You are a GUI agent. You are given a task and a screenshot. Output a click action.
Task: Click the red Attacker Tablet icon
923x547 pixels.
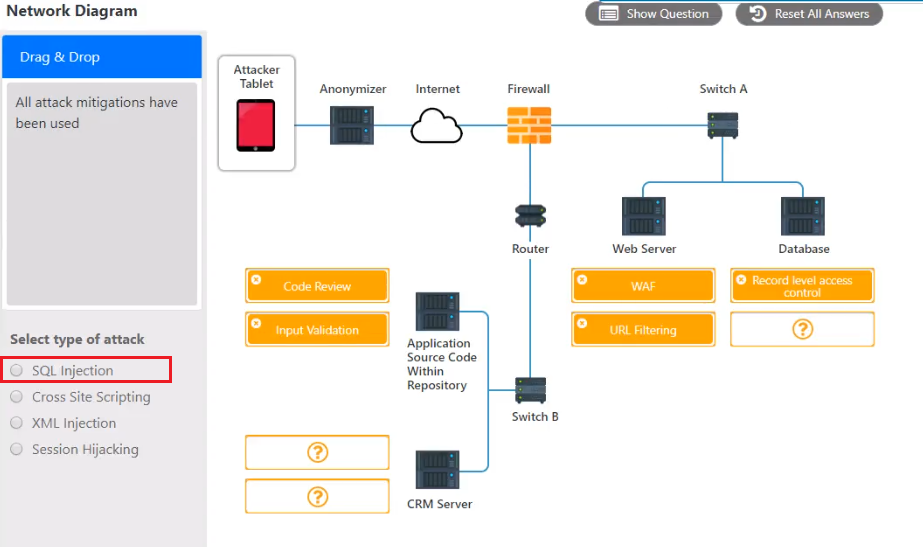pos(255,125)
